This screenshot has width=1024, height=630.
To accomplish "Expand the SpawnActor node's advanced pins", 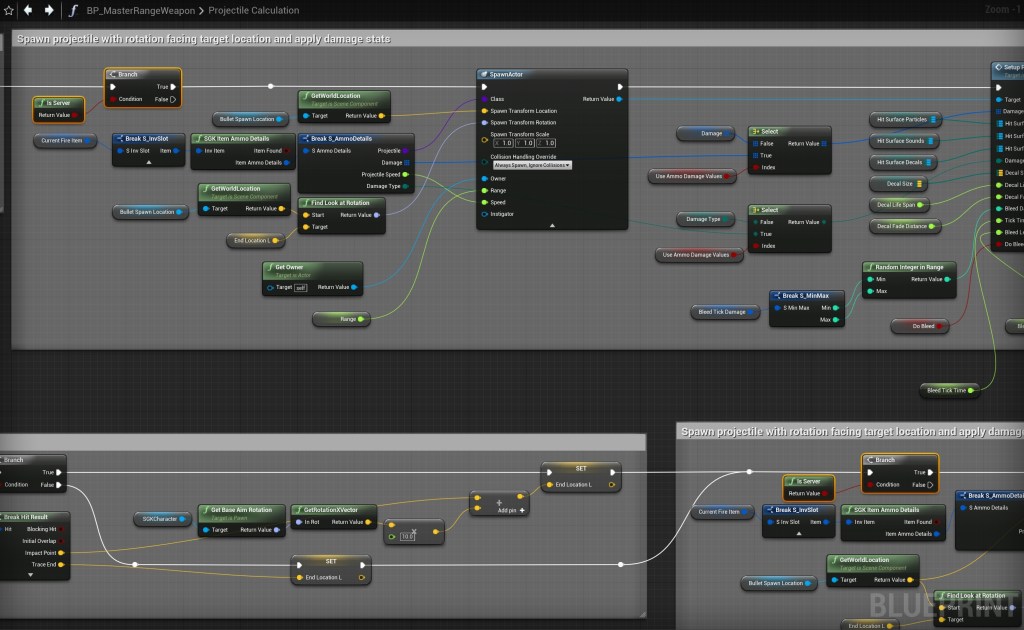I will pos(551,225).
